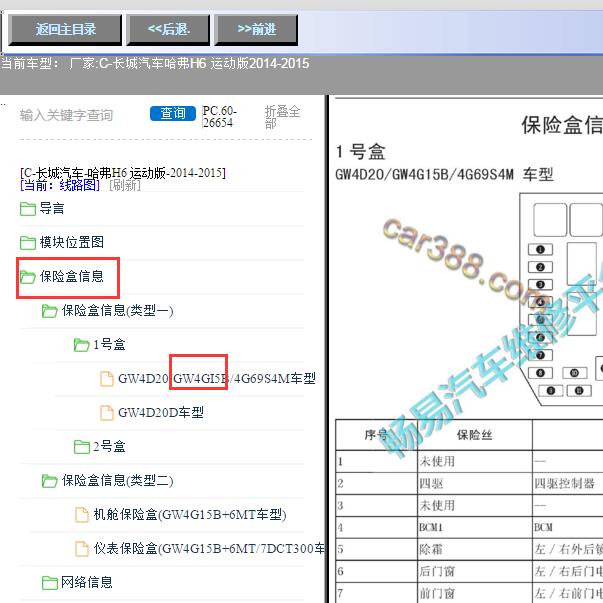
Task: Collapse folder icon of 保险盒信息(类型二)
Action: [x=50, y=481]
